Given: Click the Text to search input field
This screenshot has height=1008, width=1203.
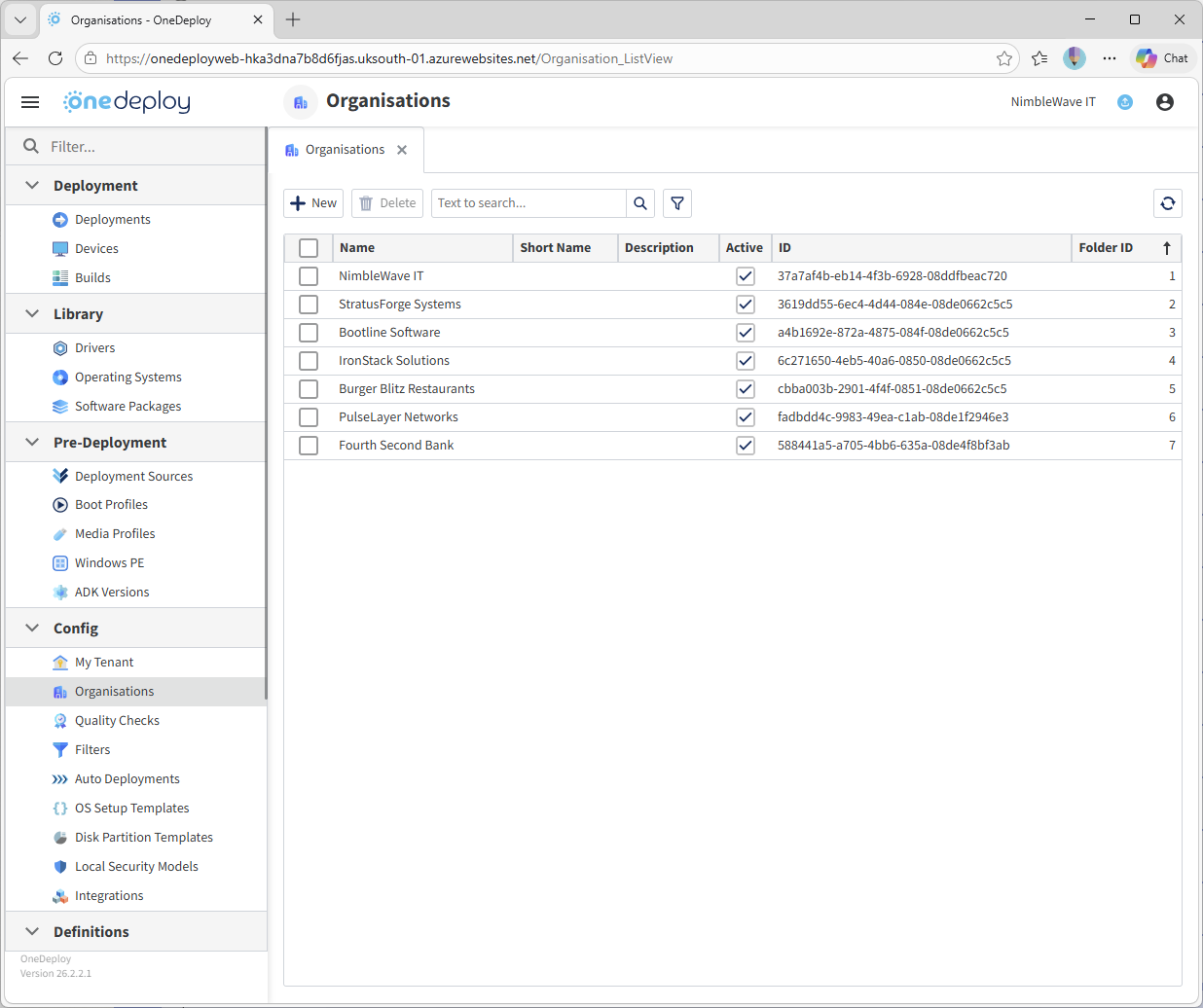Looking at the screenshot, I should click(x=528, y=203).
